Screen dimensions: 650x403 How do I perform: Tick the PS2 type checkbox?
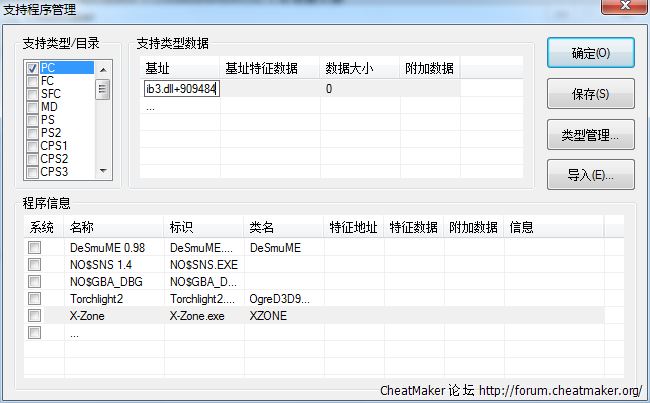tap(33, 133)
